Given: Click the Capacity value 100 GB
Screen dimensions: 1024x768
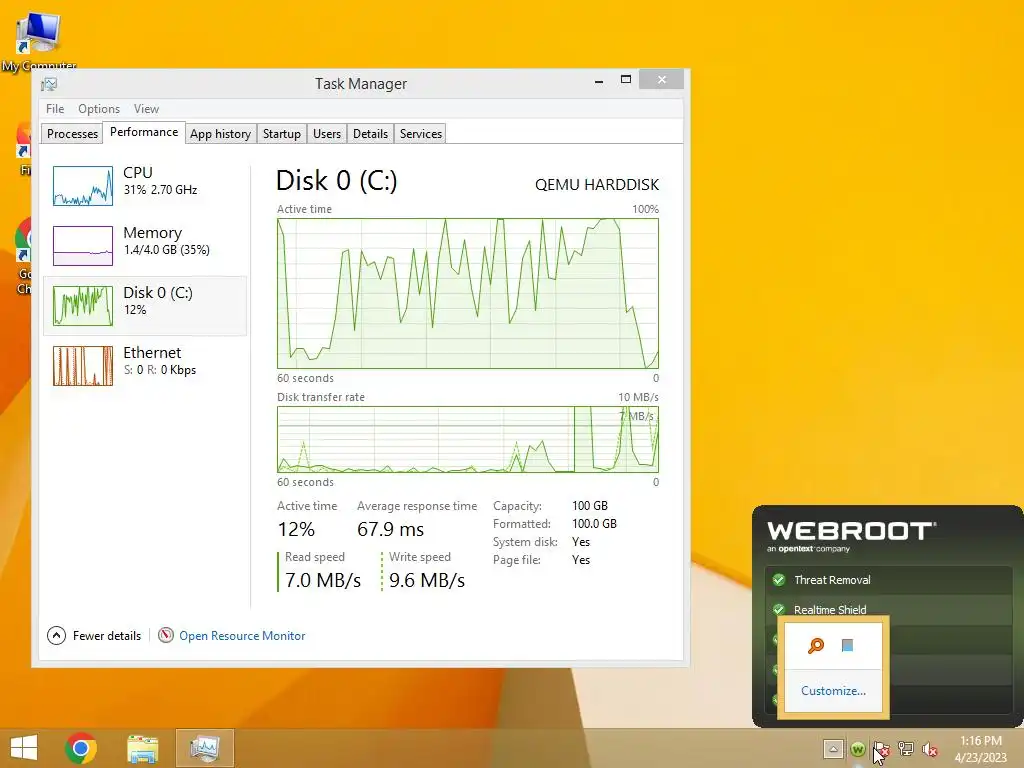Looking at the screenshot, I should click(590, 505).
